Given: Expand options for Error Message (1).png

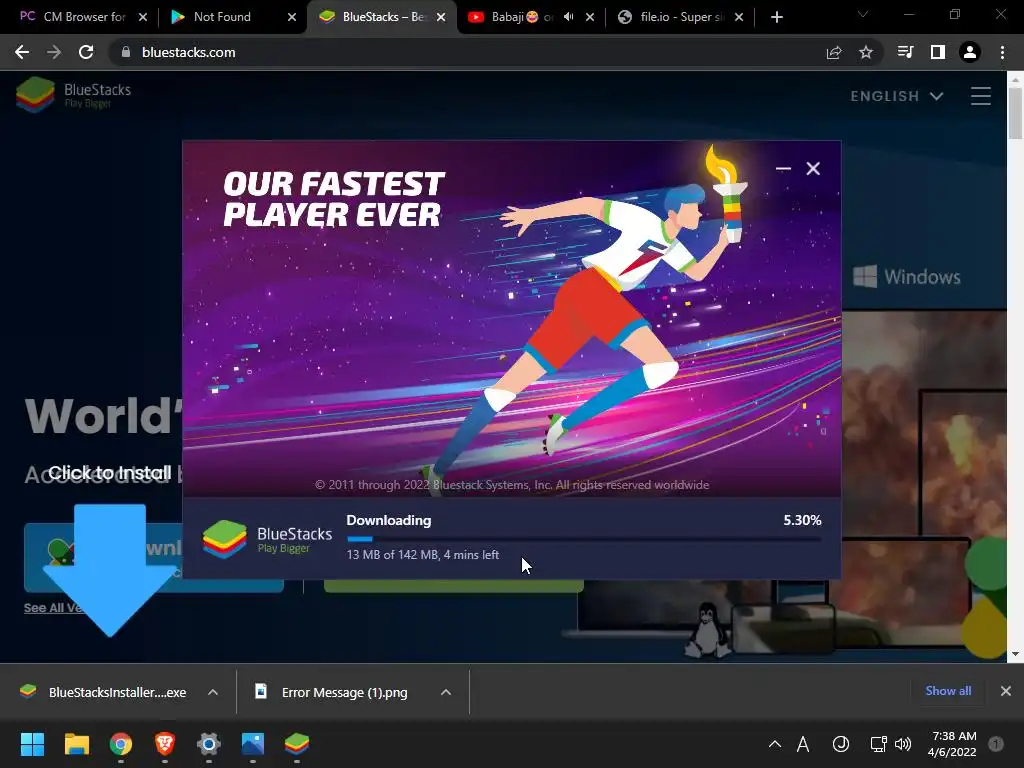Looking at the screenshot, I should click(x=446, y=692).
